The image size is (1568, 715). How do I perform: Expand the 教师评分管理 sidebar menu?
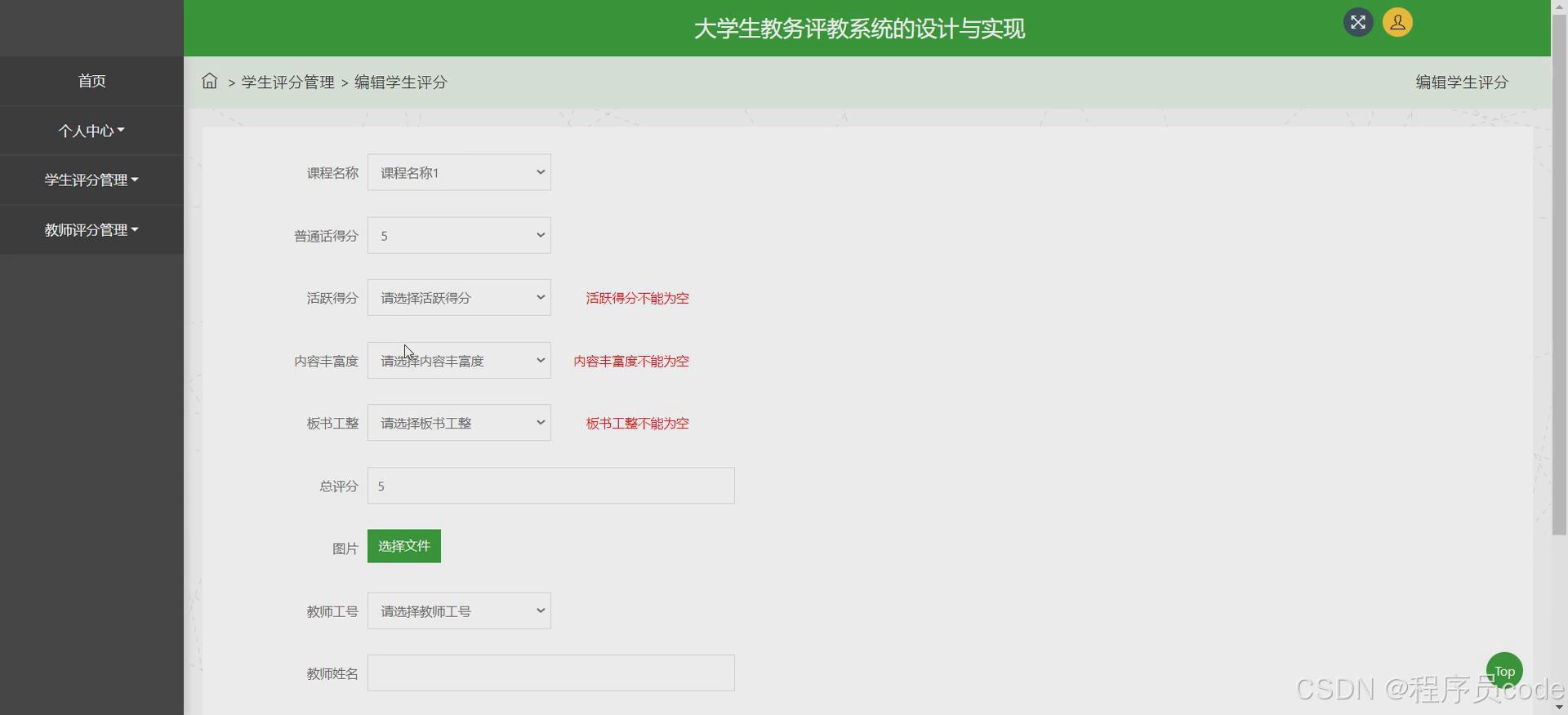point(91,229)
